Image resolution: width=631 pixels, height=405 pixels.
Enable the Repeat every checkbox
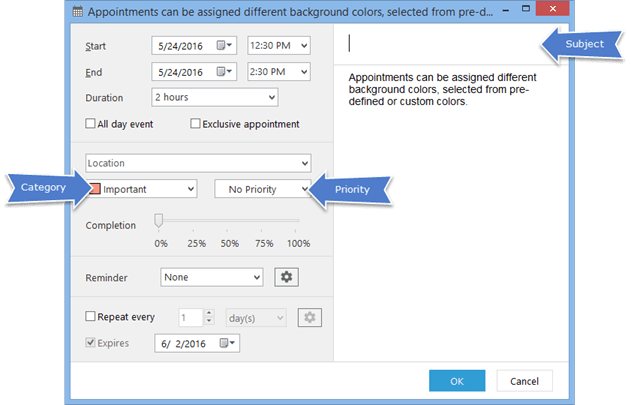(90, 316)
